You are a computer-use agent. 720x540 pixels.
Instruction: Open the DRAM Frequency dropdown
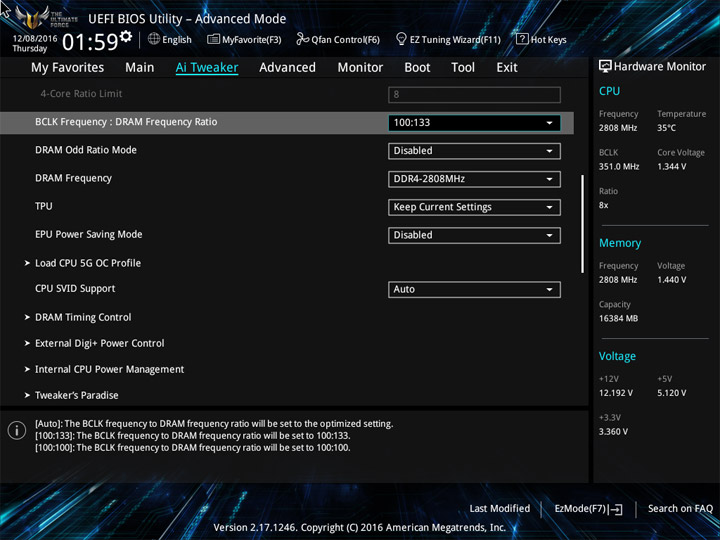point(474,179)
